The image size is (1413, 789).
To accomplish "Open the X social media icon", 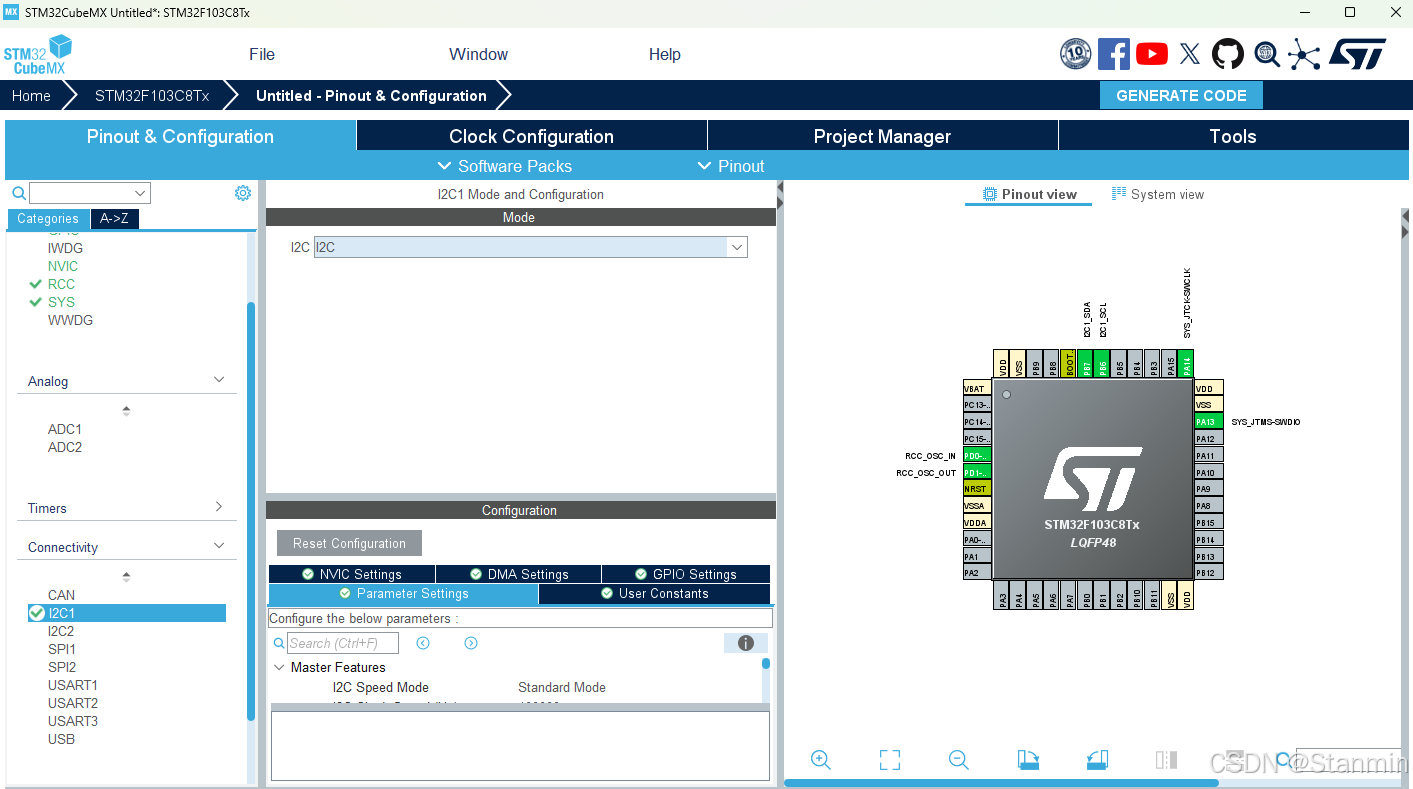I will 1190,54.
